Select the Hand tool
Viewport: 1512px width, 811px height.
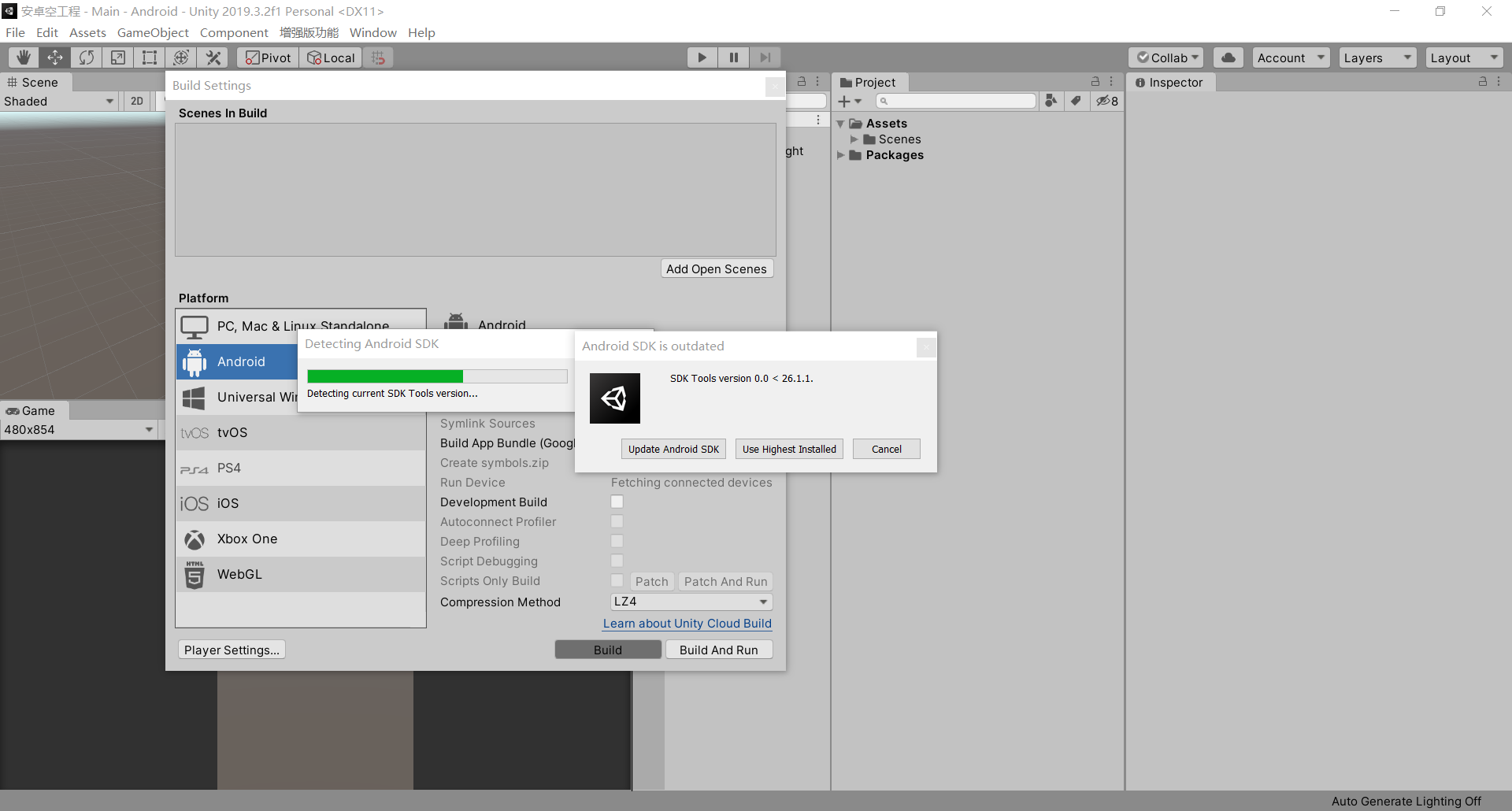[24, 57]
